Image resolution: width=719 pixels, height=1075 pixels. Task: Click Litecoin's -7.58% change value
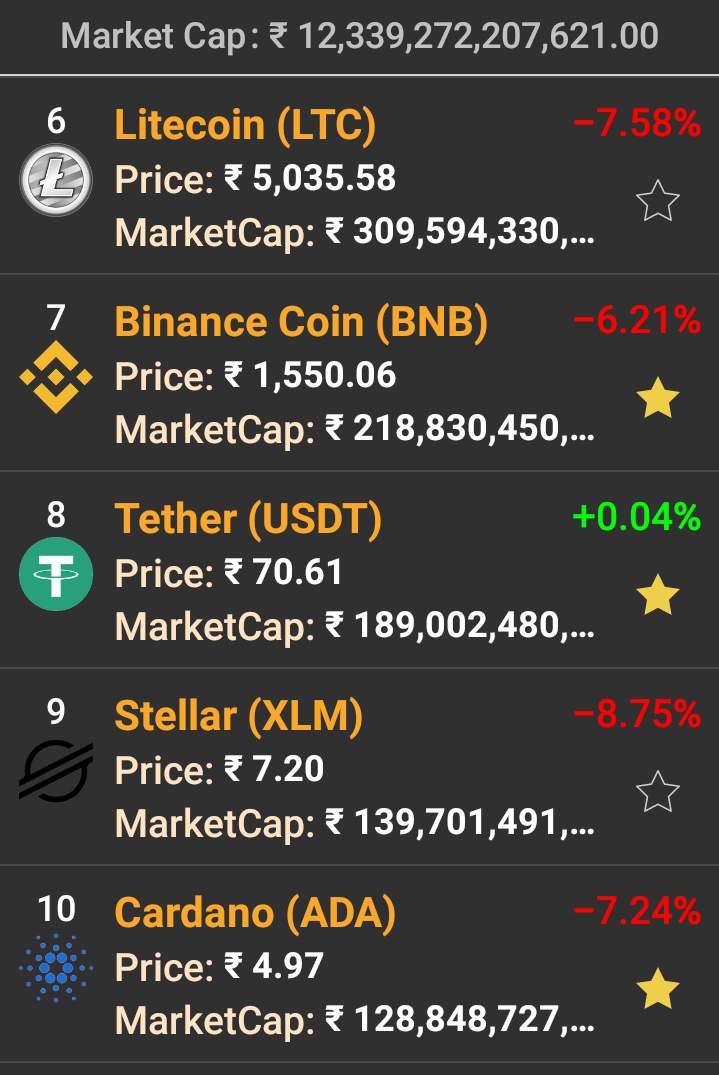pos(637,124)
